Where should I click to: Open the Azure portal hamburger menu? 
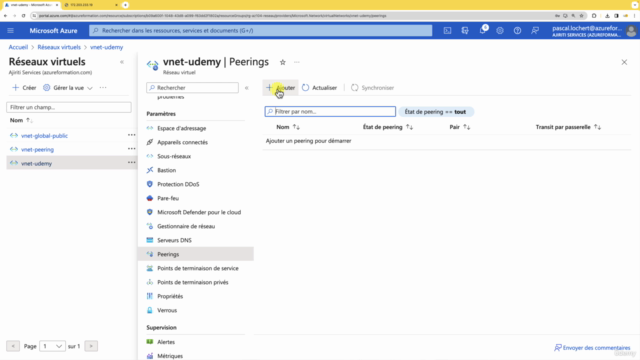[x=11, y=31]
